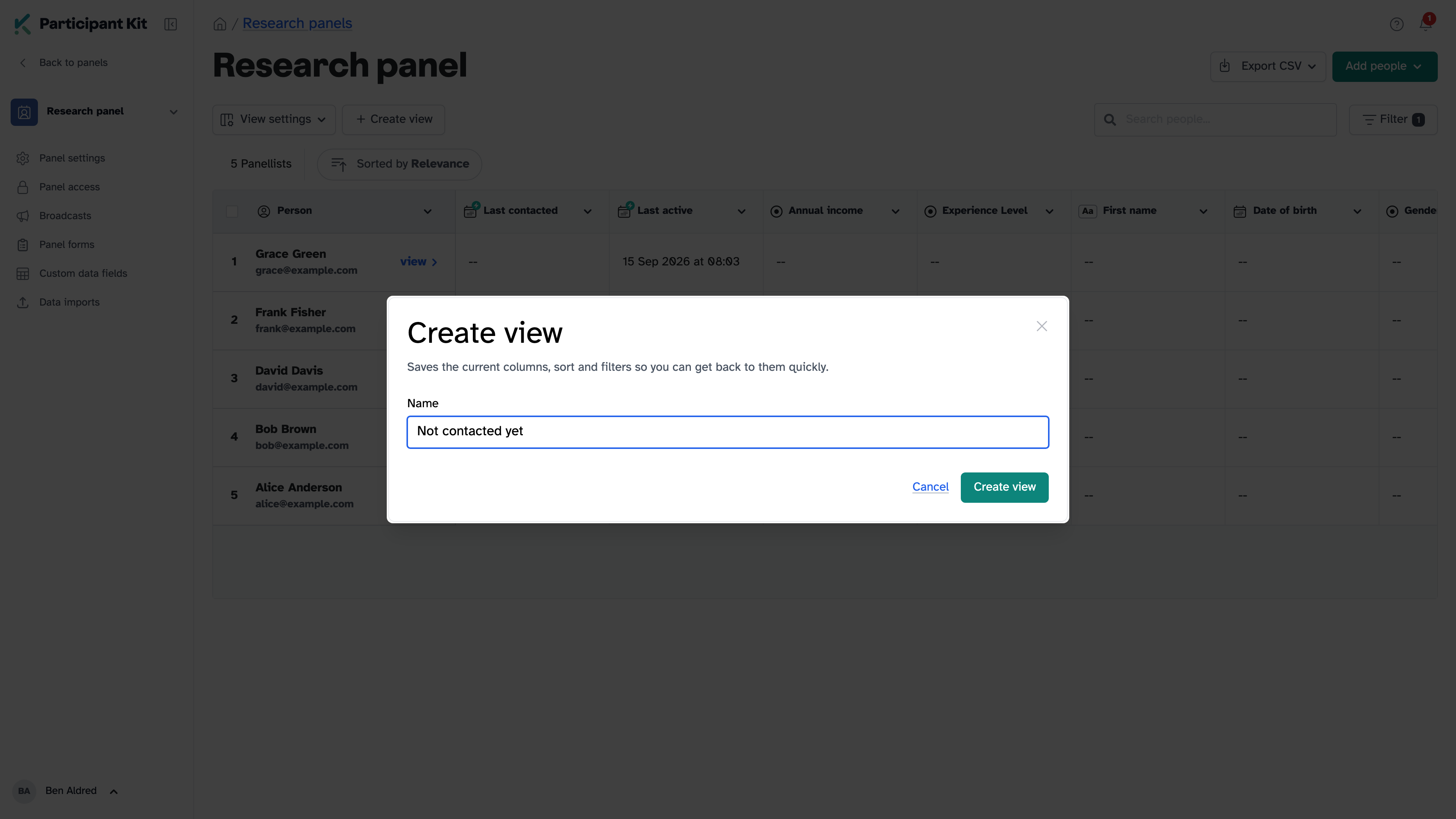Open the Filter button
Image resolution: width=1456 pixels, height=819 pixels.
(x=1393, y=119)
